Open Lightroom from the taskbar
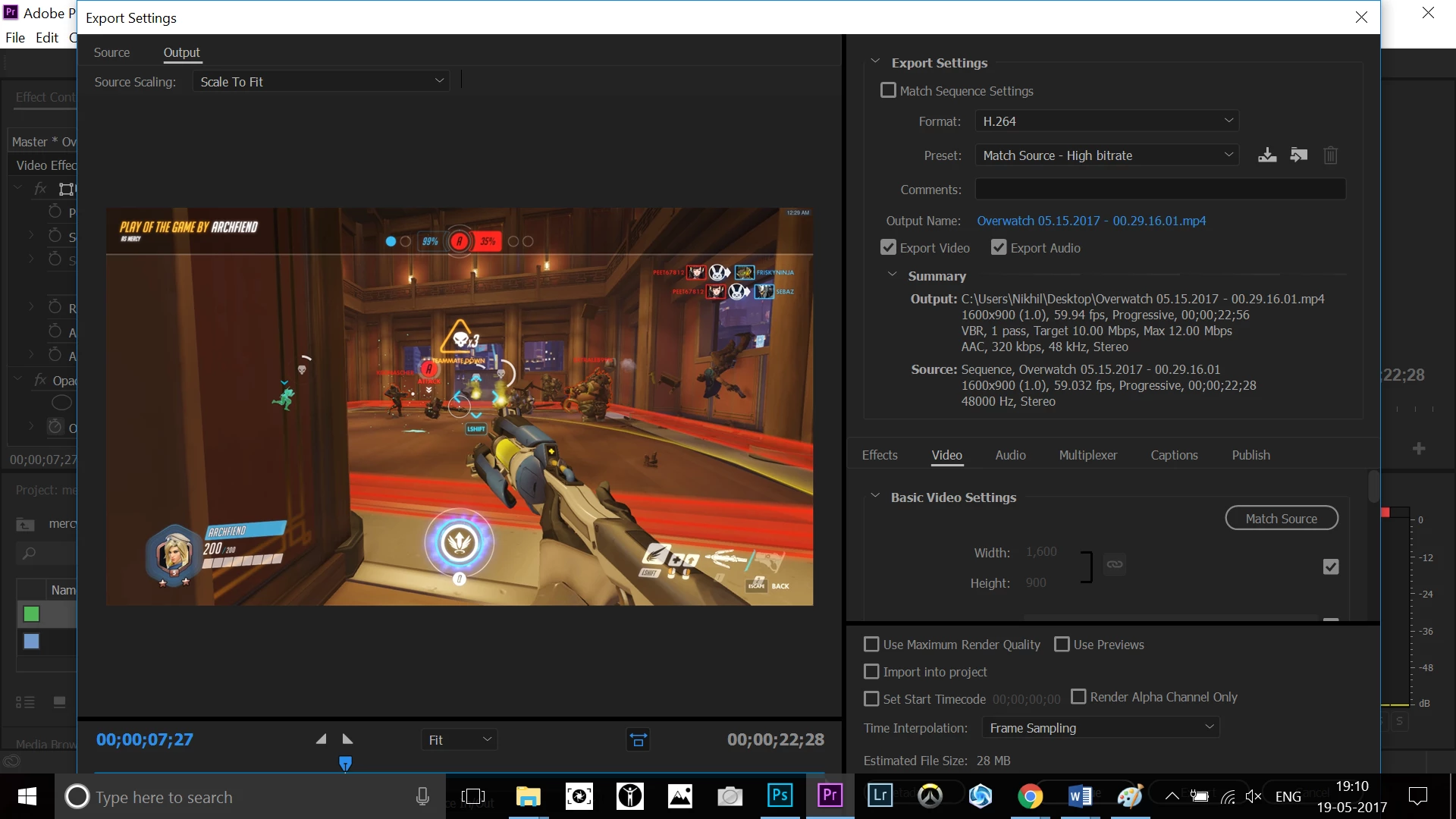The image size is (1456, 819). (880, 795)
